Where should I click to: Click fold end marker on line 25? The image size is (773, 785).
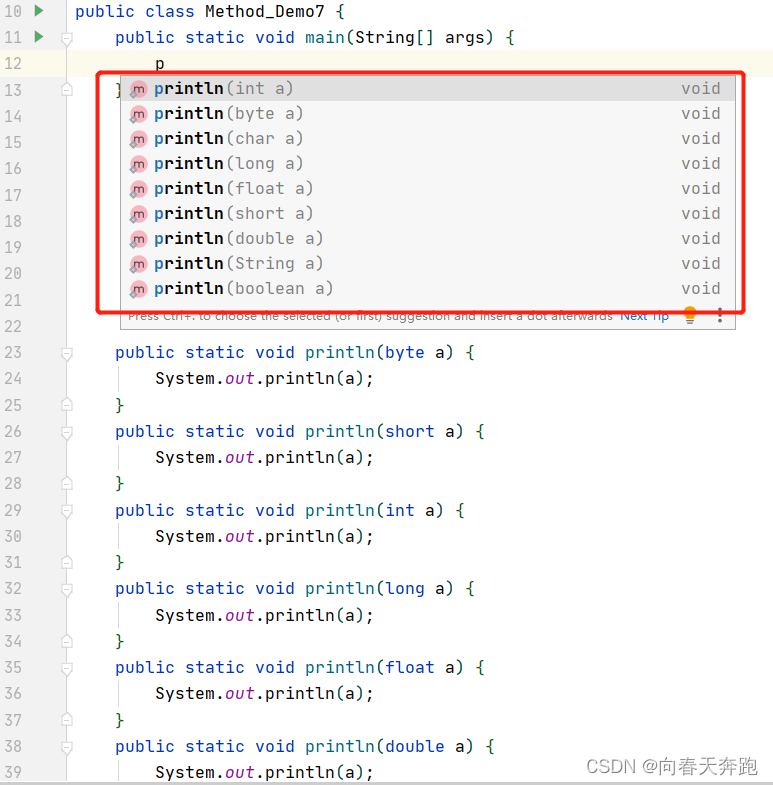tap(67, 405)
